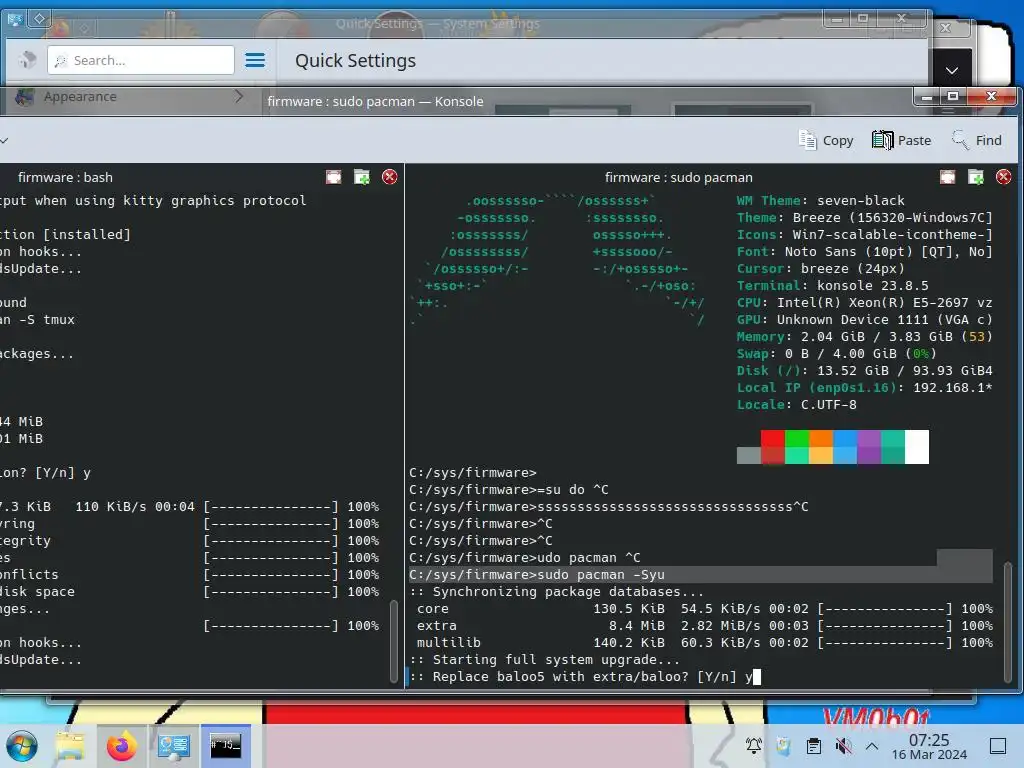Screen dimensions: 1024x768
Task: Click the 'extra' database download row
Action: (705, 626)
